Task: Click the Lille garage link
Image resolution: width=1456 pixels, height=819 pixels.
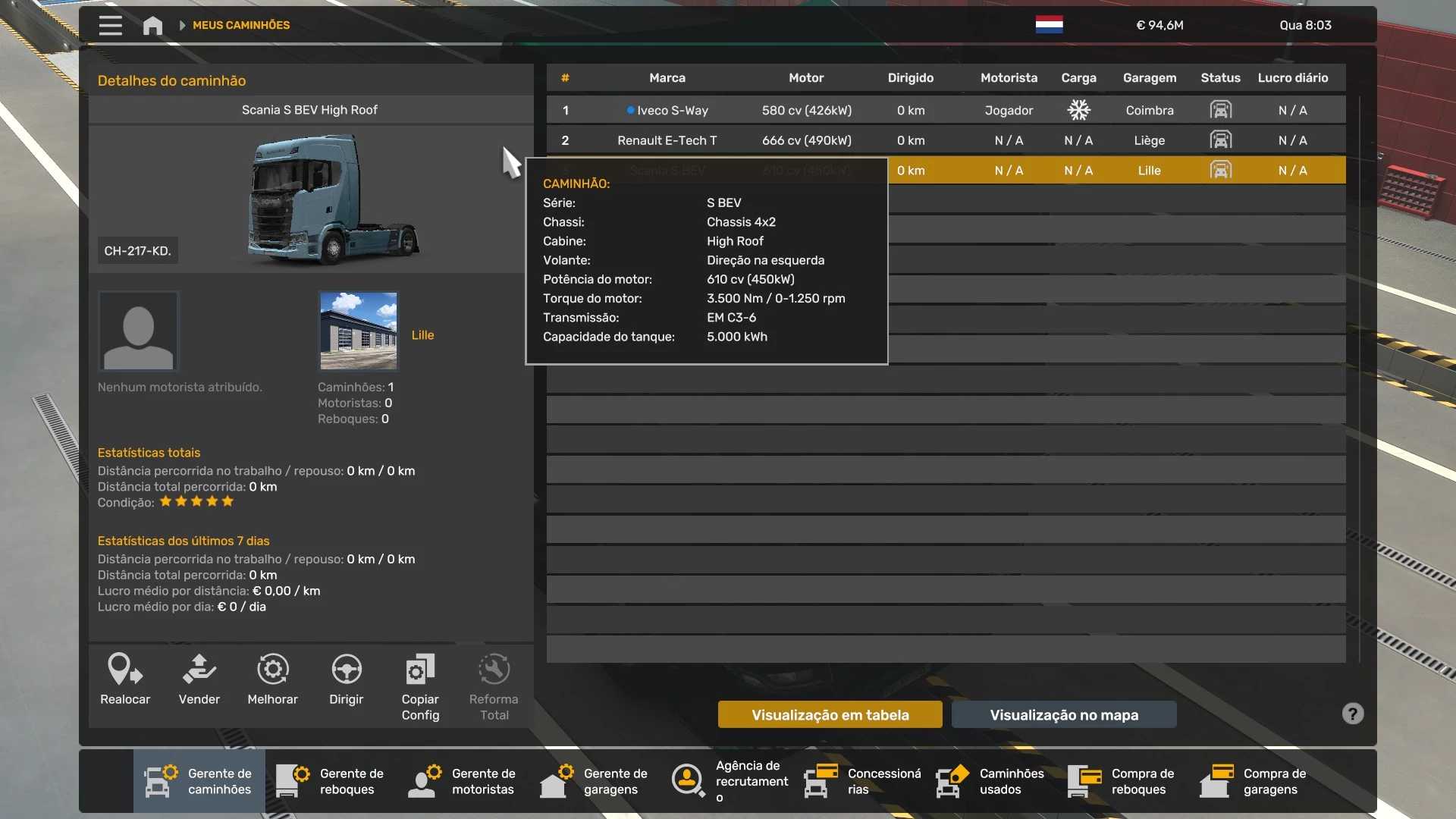Action: (x=422, y=335)
